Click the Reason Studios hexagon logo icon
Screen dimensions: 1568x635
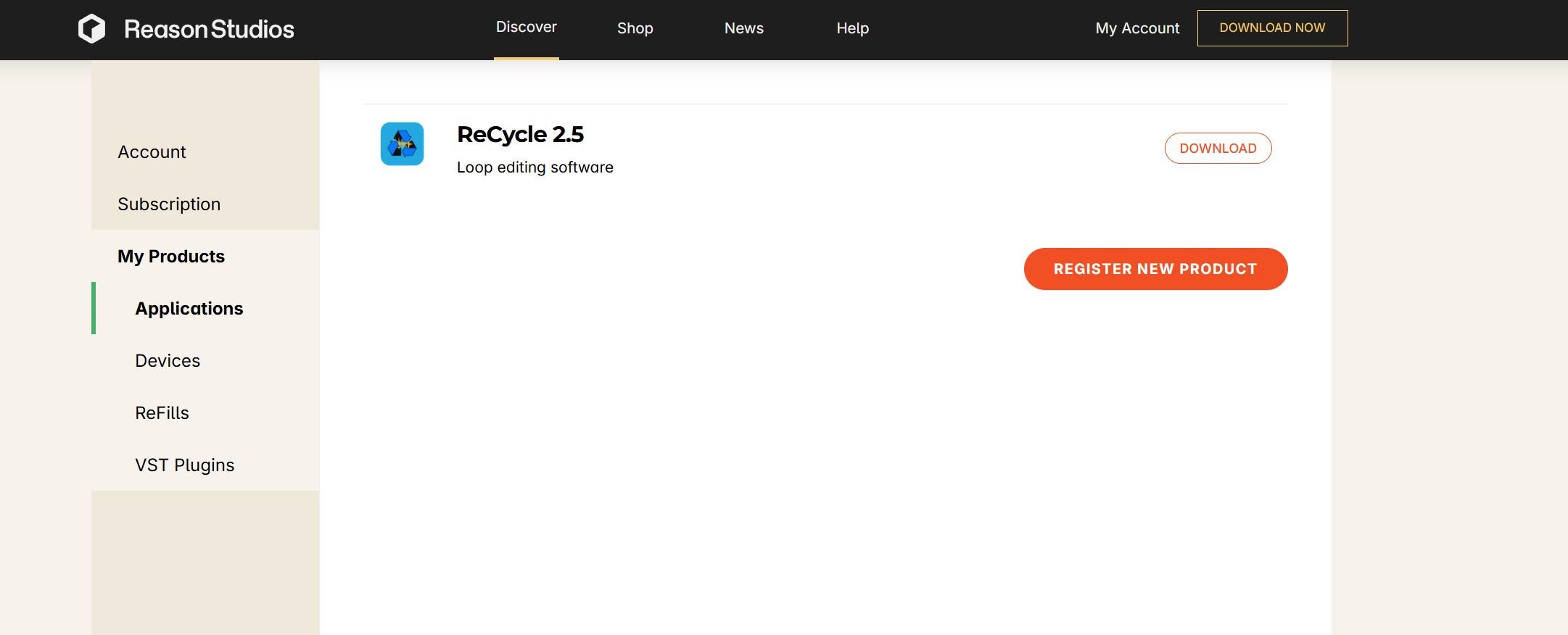click(91, 29)
